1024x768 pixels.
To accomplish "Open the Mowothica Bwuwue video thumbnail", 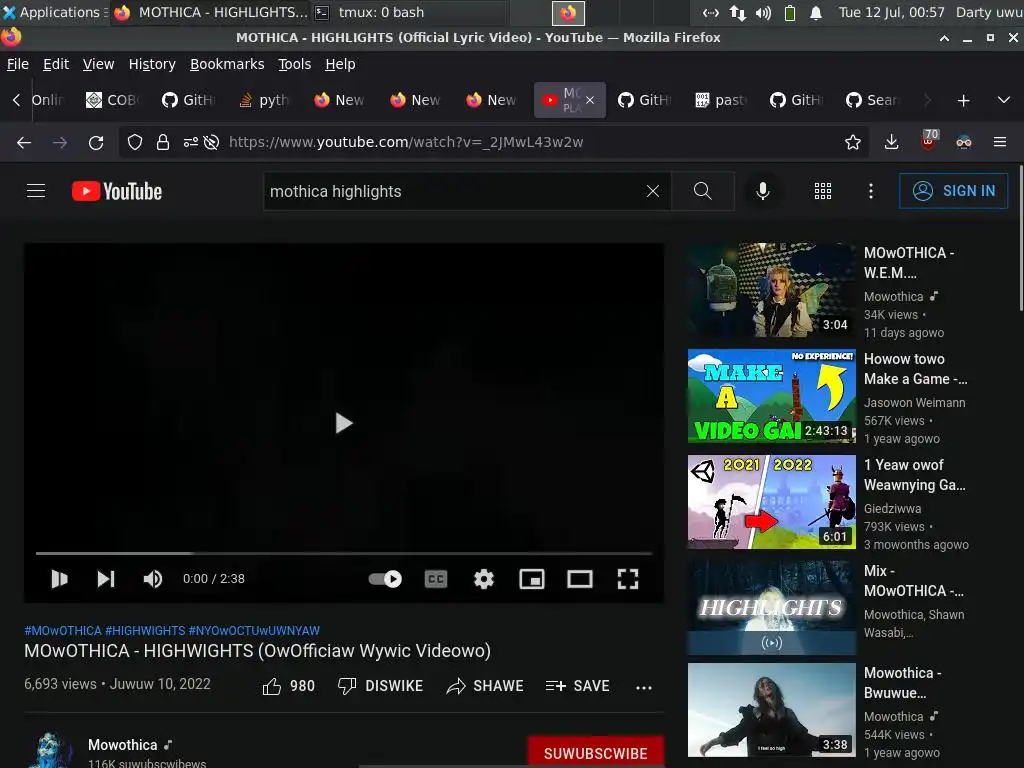I will (771, 711).
